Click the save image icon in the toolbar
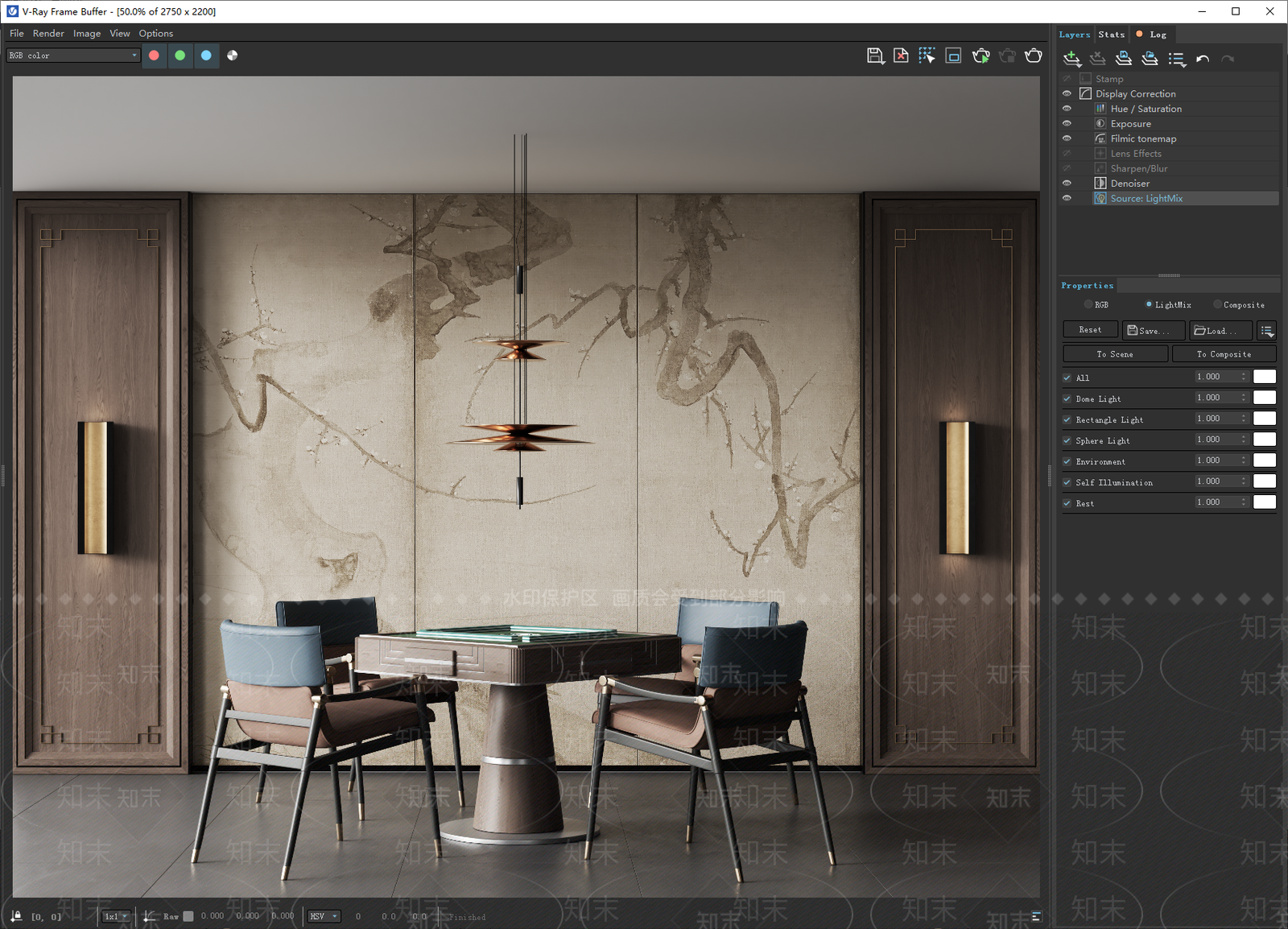 point(875,56)
